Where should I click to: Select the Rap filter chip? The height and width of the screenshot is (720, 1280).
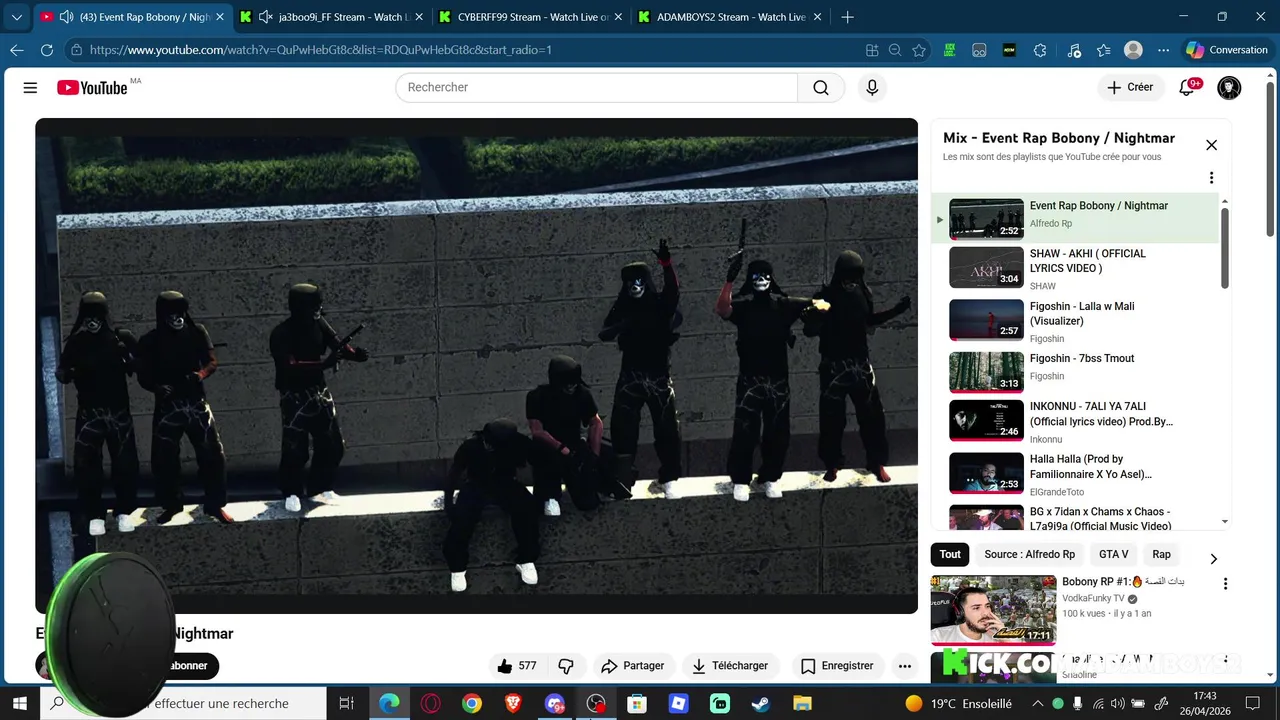click(1161, 554)
